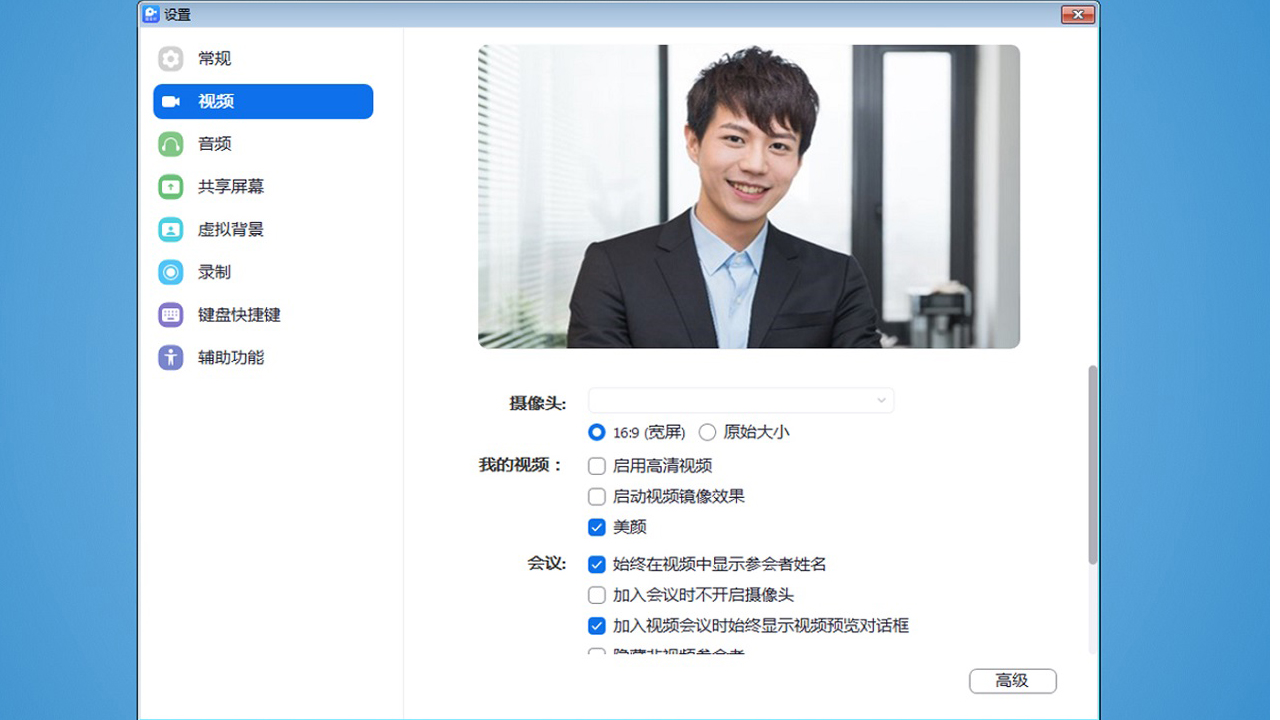Uncheck 始终在视频中显示参会者姓名

click(x=595, y=564)
